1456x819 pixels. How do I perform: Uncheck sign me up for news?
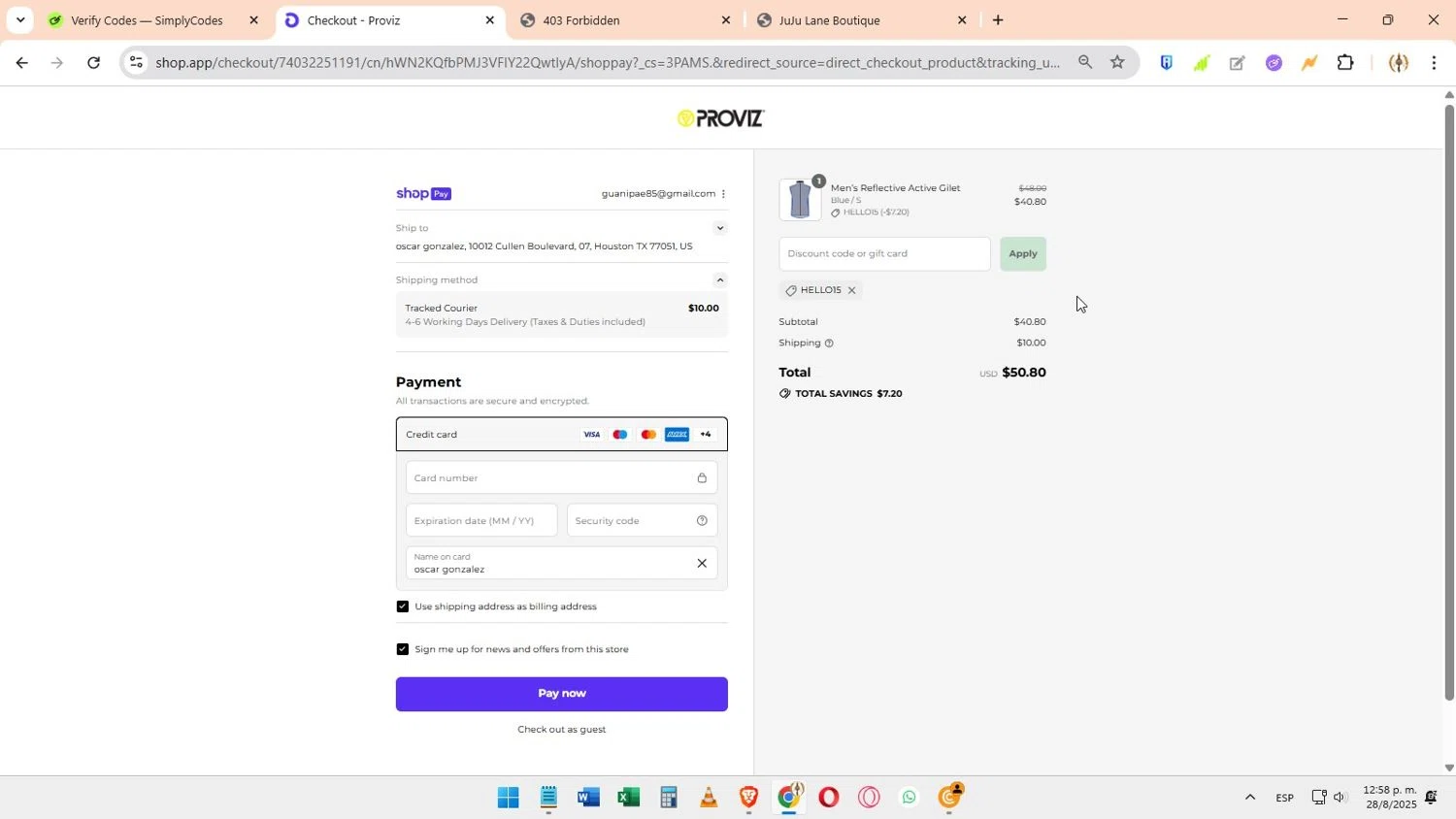click(403, 649)
